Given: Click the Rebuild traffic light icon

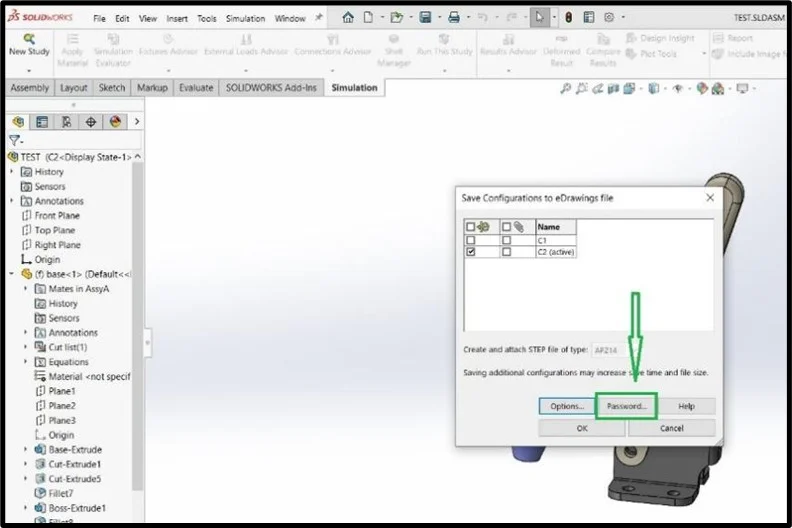Looking at the screenshot, I should click(x=568, y=18).
